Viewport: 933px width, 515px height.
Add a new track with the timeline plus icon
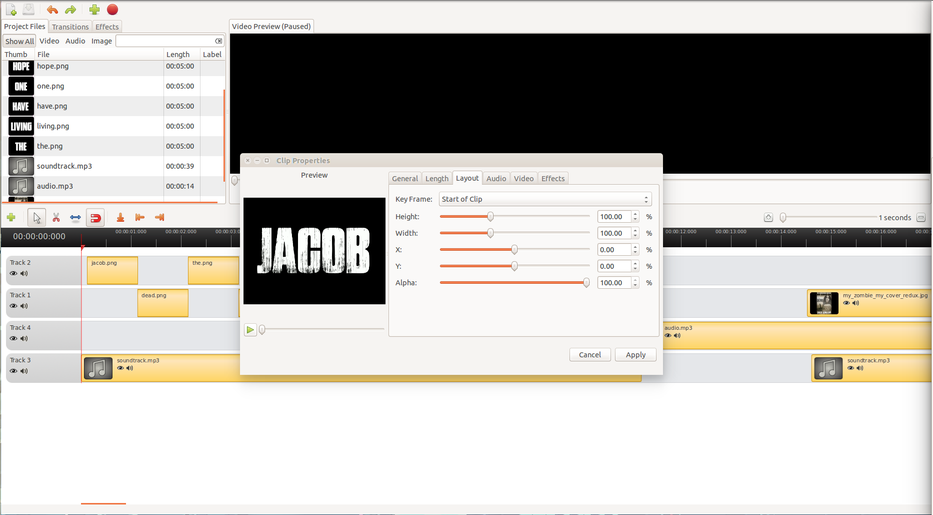tap(11, 218)
